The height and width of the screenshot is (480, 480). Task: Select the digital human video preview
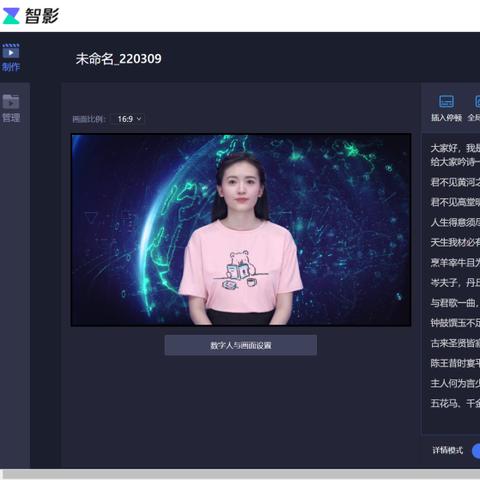[241, 230]
